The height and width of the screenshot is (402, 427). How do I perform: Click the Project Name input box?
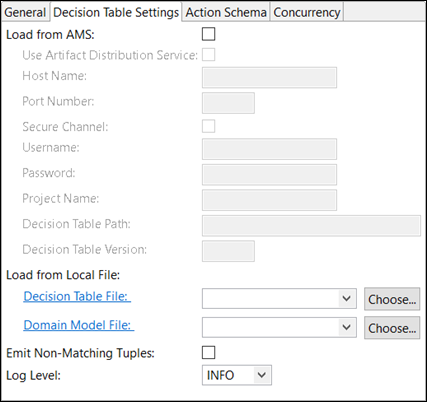point(269,200)
